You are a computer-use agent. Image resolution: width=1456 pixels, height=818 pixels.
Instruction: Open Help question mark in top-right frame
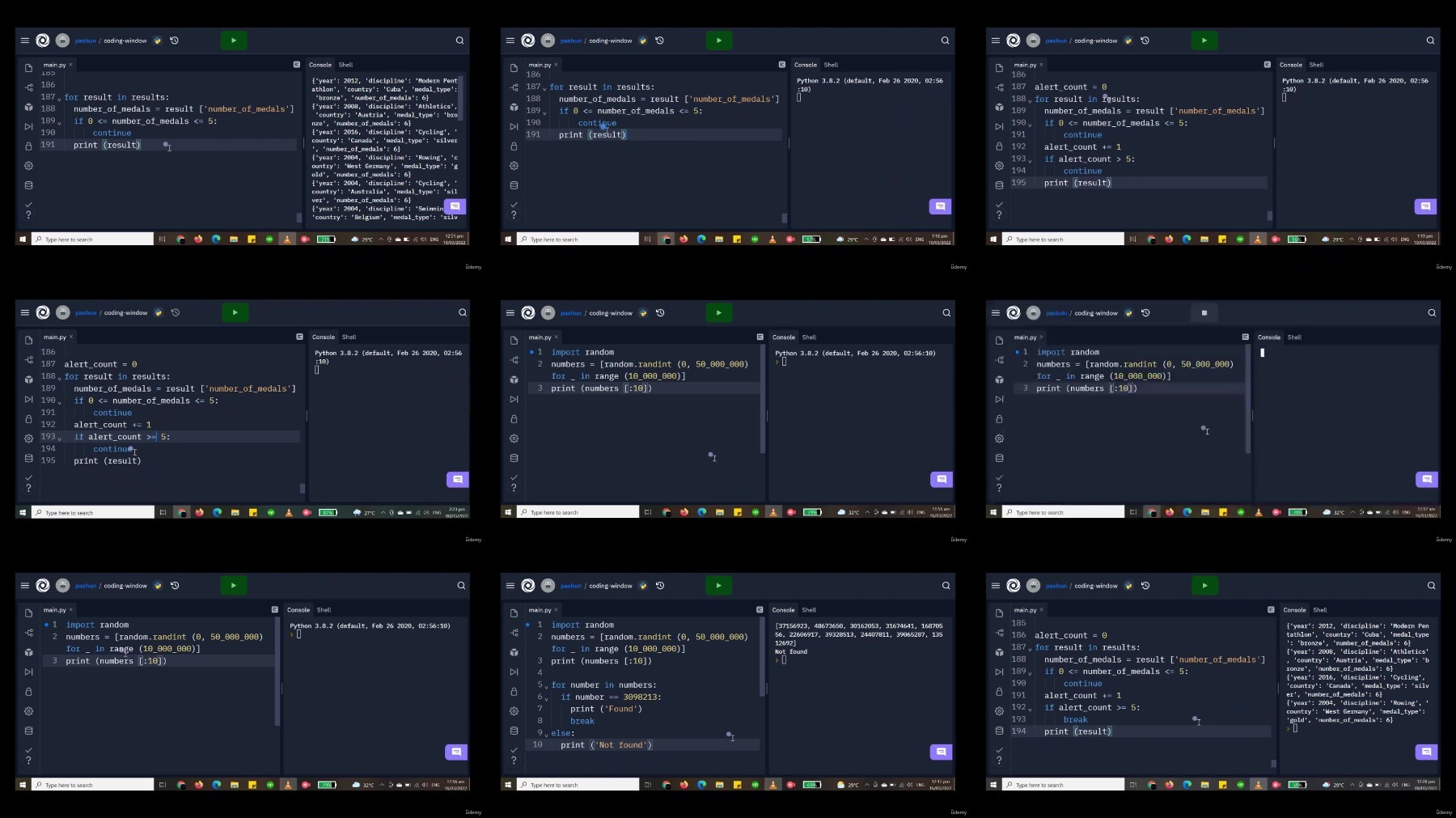[x=999, y=215]
